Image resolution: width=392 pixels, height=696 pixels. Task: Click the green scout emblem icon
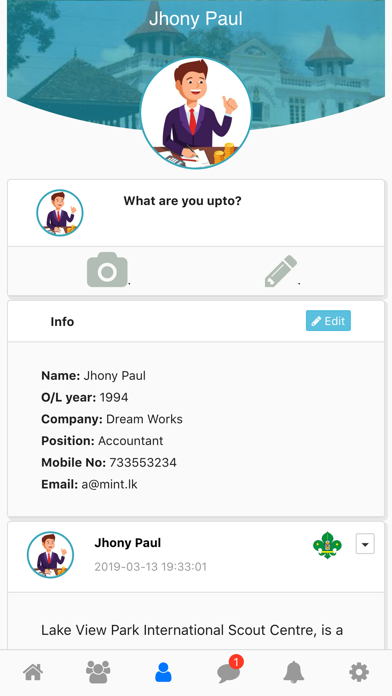pos(327,545)
